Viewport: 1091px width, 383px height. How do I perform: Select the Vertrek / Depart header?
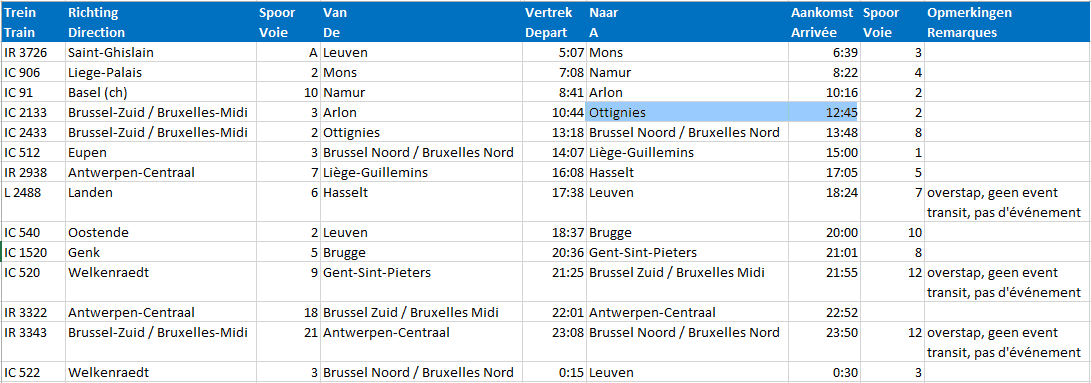(555, 22)
